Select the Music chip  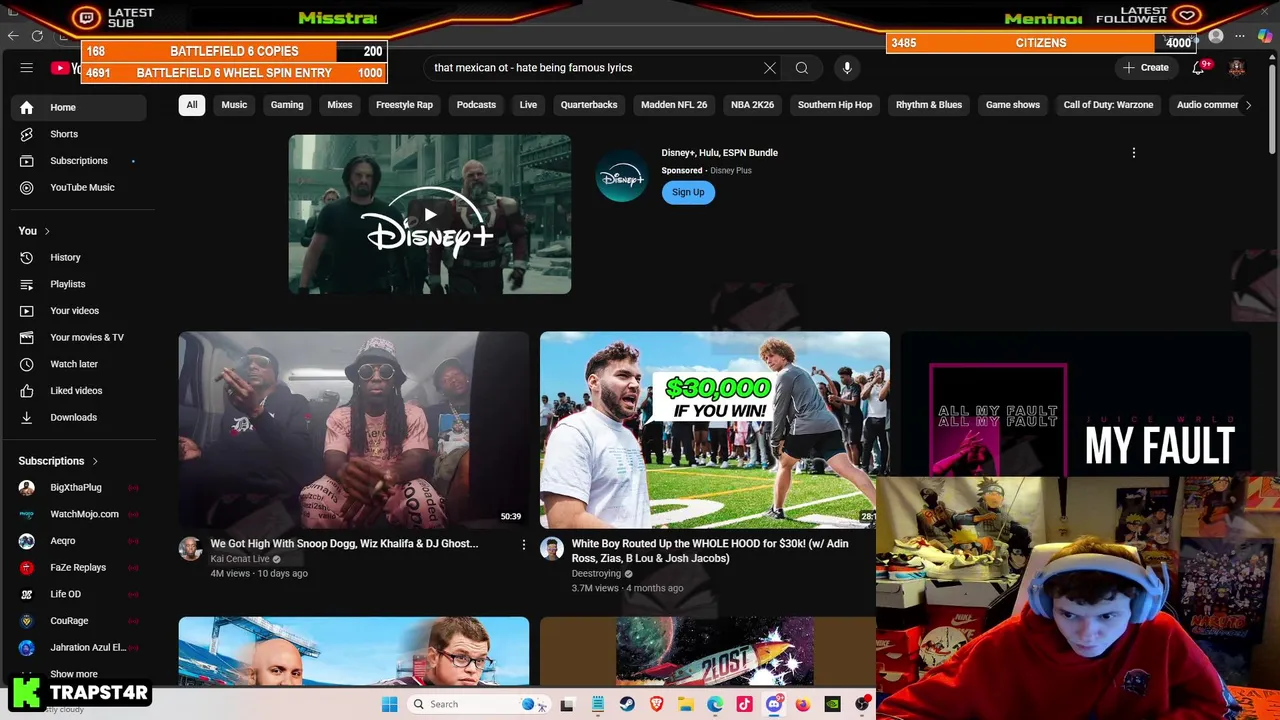[x=234, y=105]
